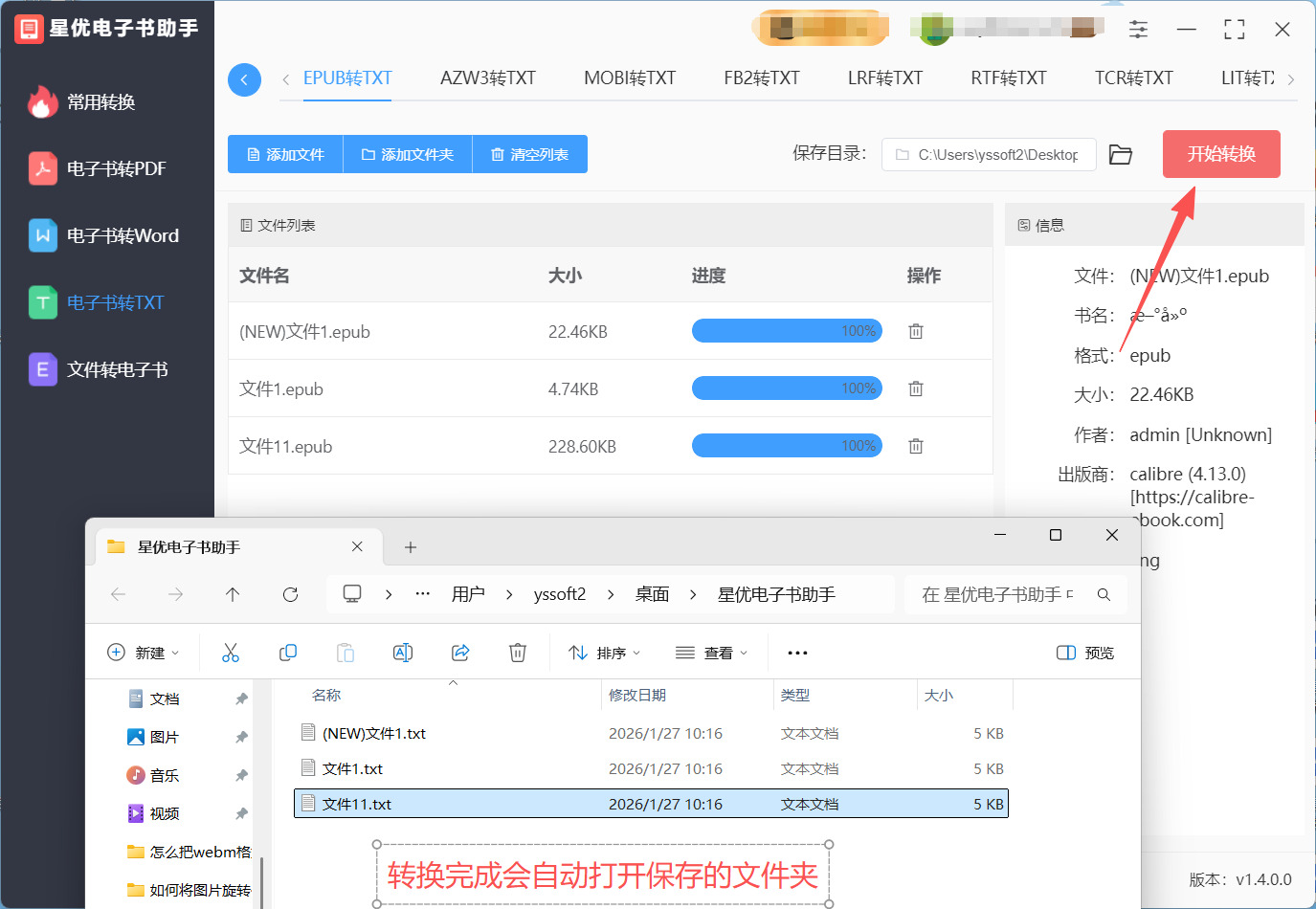Click the 添加文件 add file button
The height and width of the screenshot is (909, 1316).
coord(285,154)
